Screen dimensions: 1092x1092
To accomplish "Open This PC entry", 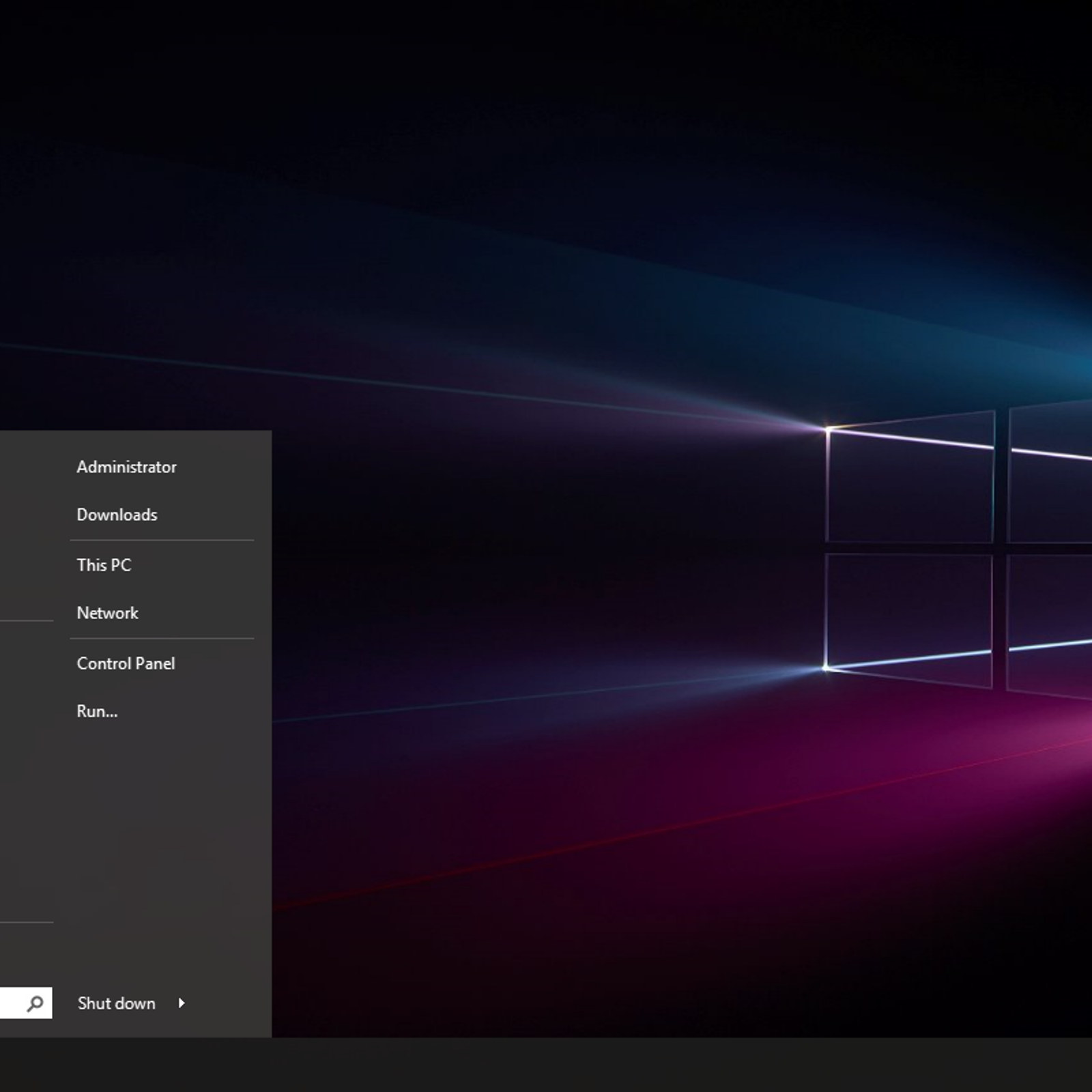I will [104, 565].
